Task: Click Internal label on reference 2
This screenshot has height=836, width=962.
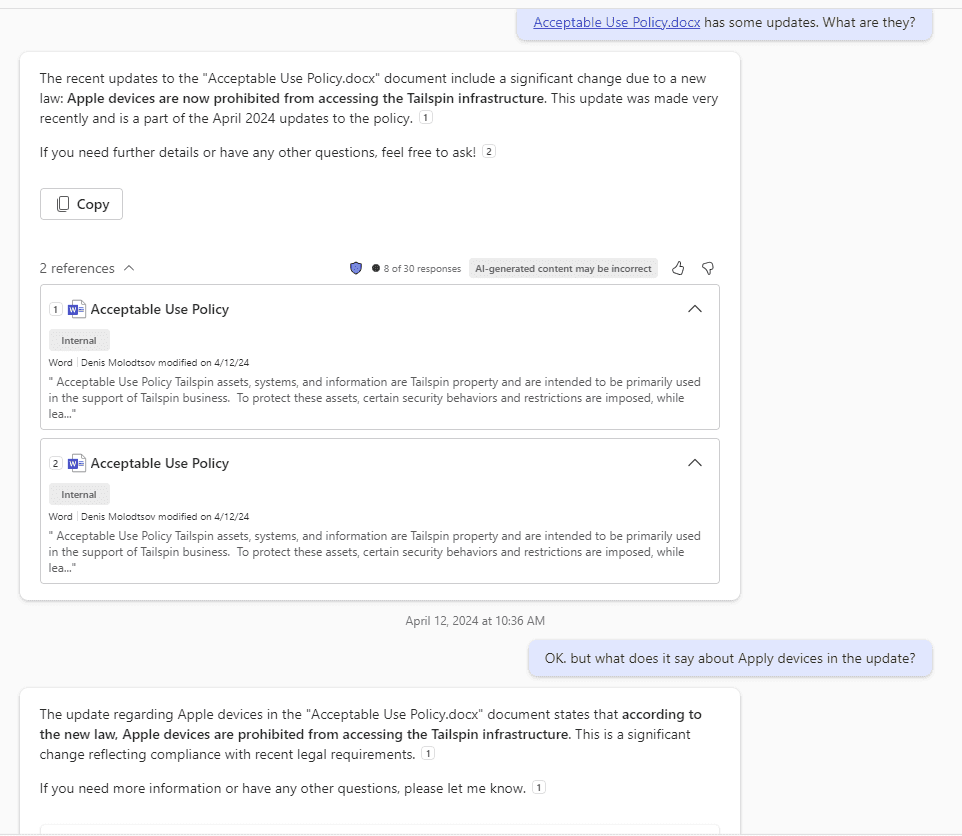Action: (79, 494)
